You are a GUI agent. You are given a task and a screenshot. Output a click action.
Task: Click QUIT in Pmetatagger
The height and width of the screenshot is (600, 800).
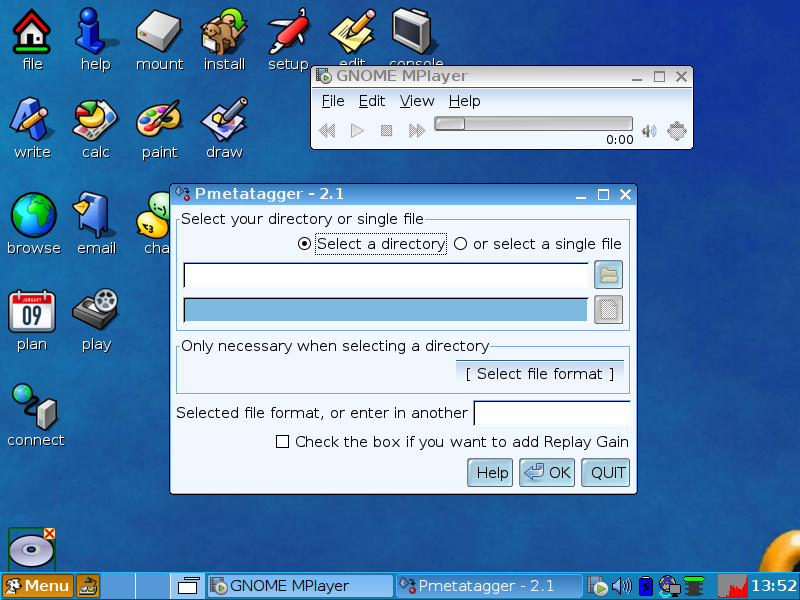click(x=606, y=472)
